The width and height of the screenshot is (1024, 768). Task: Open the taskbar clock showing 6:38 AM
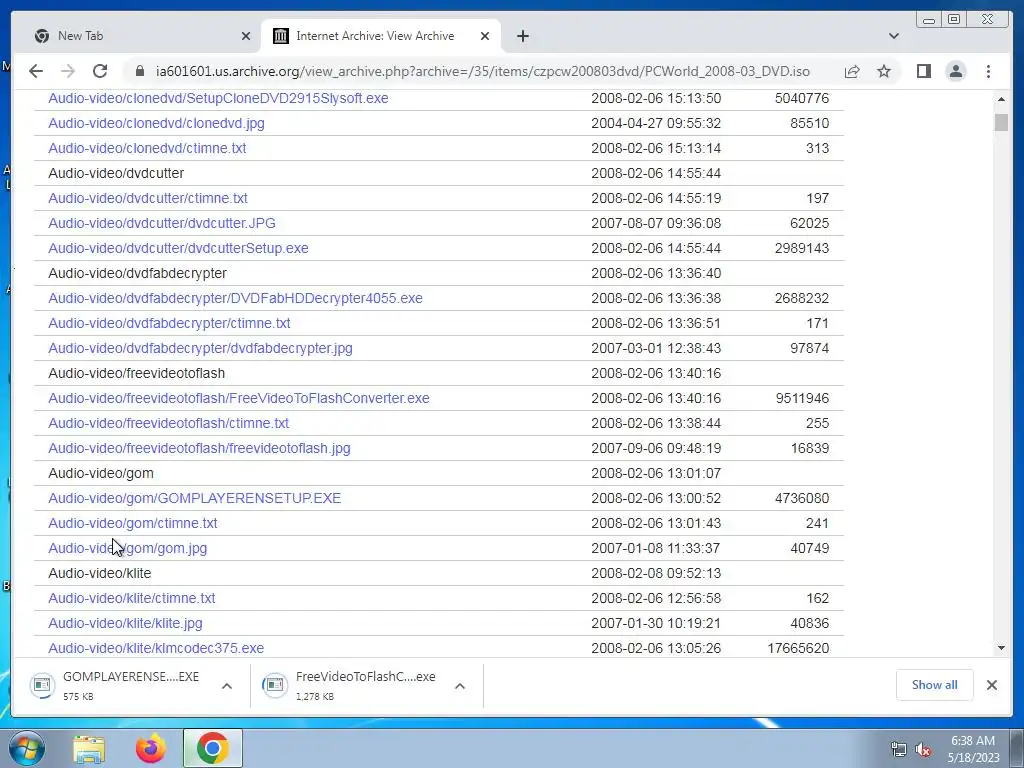point(973,749)
